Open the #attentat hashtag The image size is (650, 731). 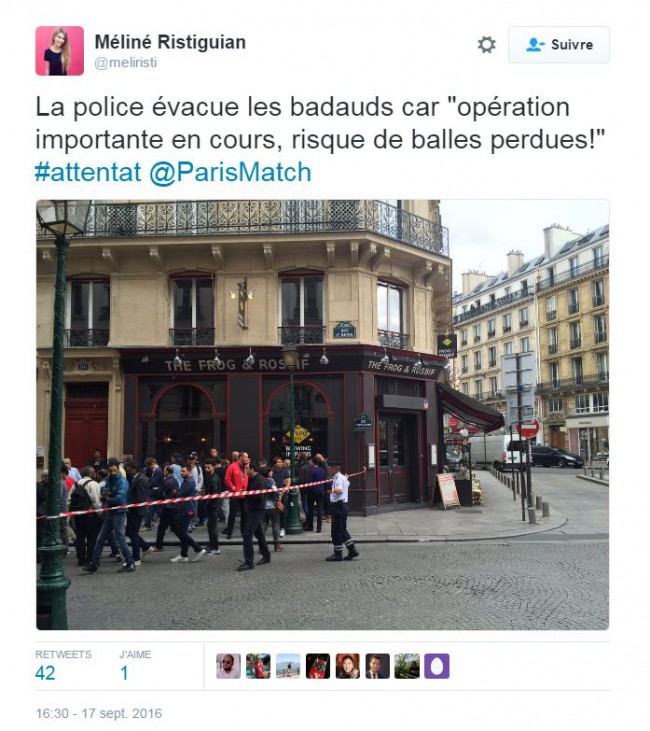[88, 172]
